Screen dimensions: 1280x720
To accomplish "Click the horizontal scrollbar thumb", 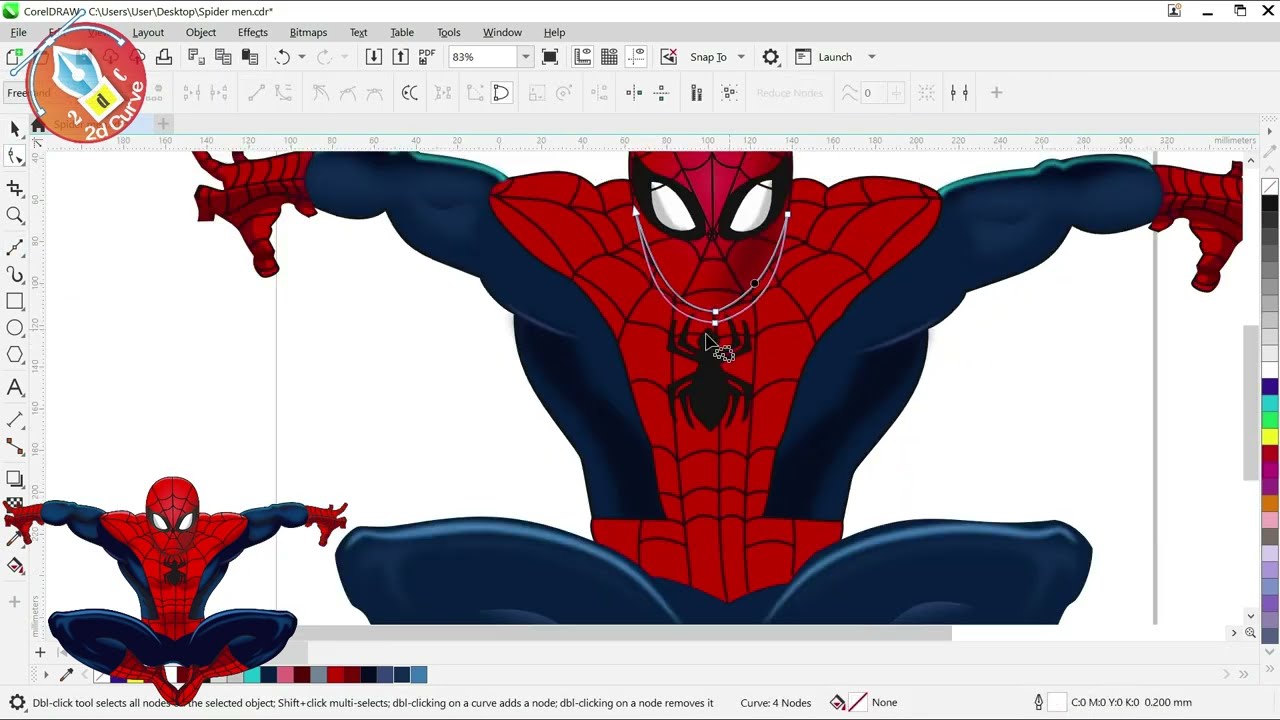I will tap(623, 633).
